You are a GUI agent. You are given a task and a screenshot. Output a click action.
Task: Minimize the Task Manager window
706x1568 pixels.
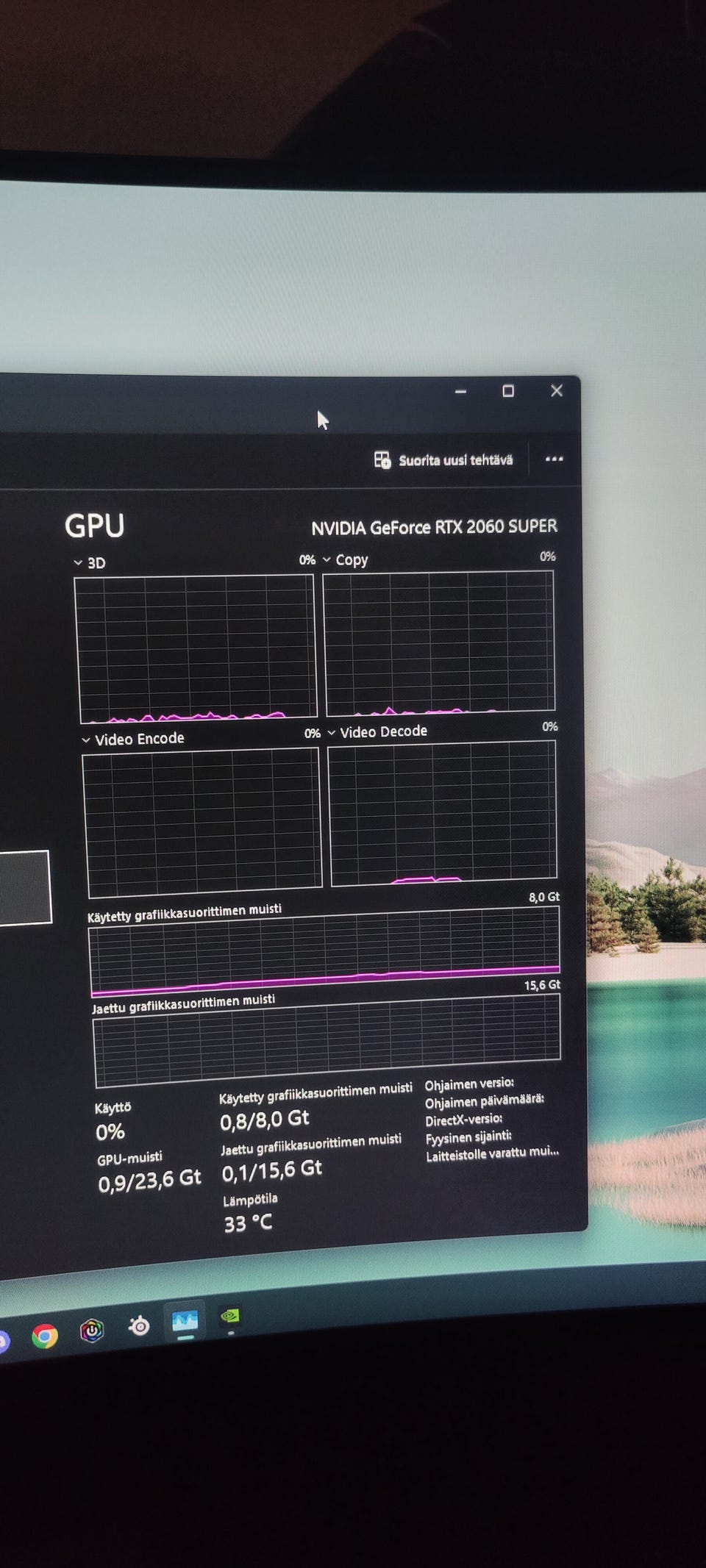[x=460, y=392]
